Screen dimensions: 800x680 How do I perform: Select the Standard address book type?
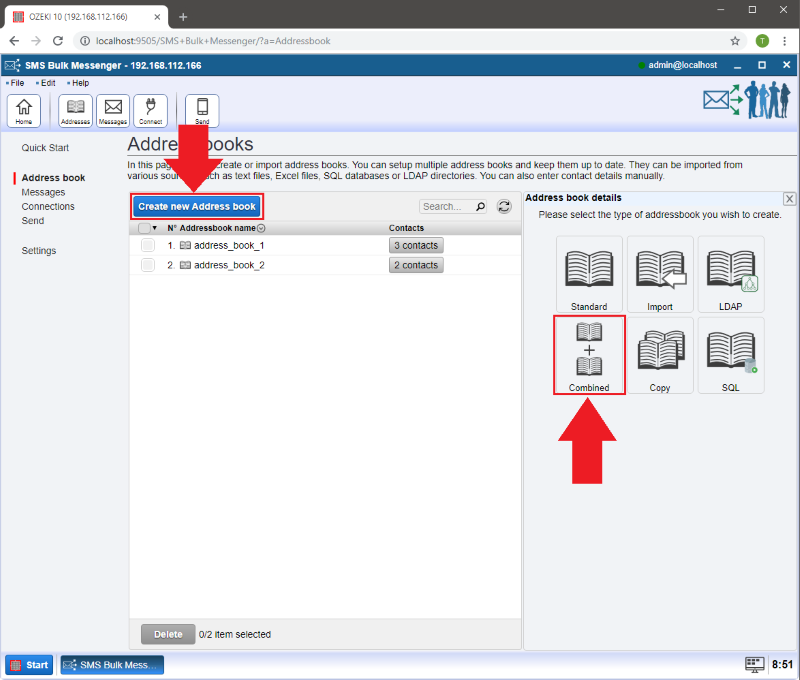[590, 275]
